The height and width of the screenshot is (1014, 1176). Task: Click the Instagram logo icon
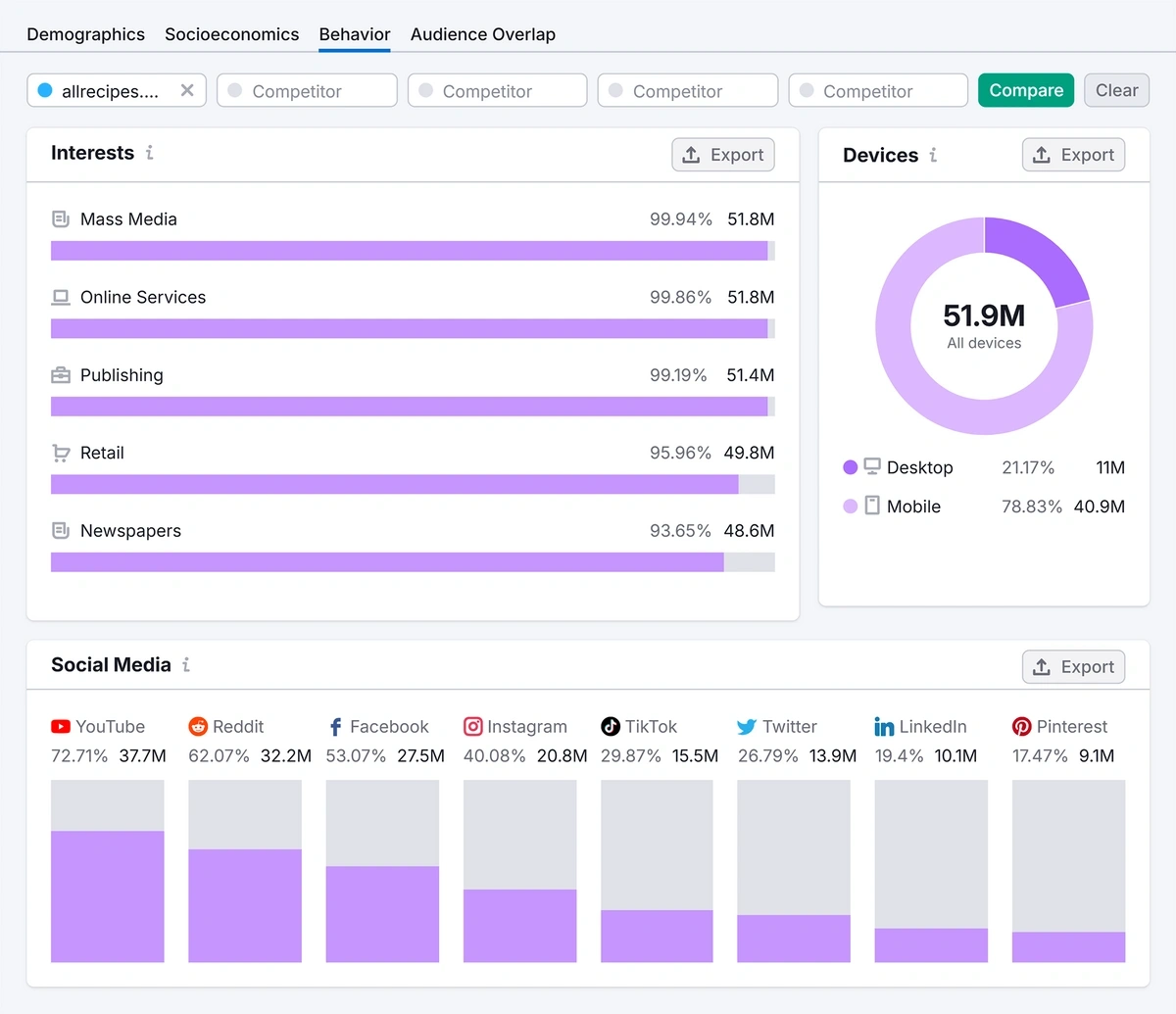click(472, 726)
